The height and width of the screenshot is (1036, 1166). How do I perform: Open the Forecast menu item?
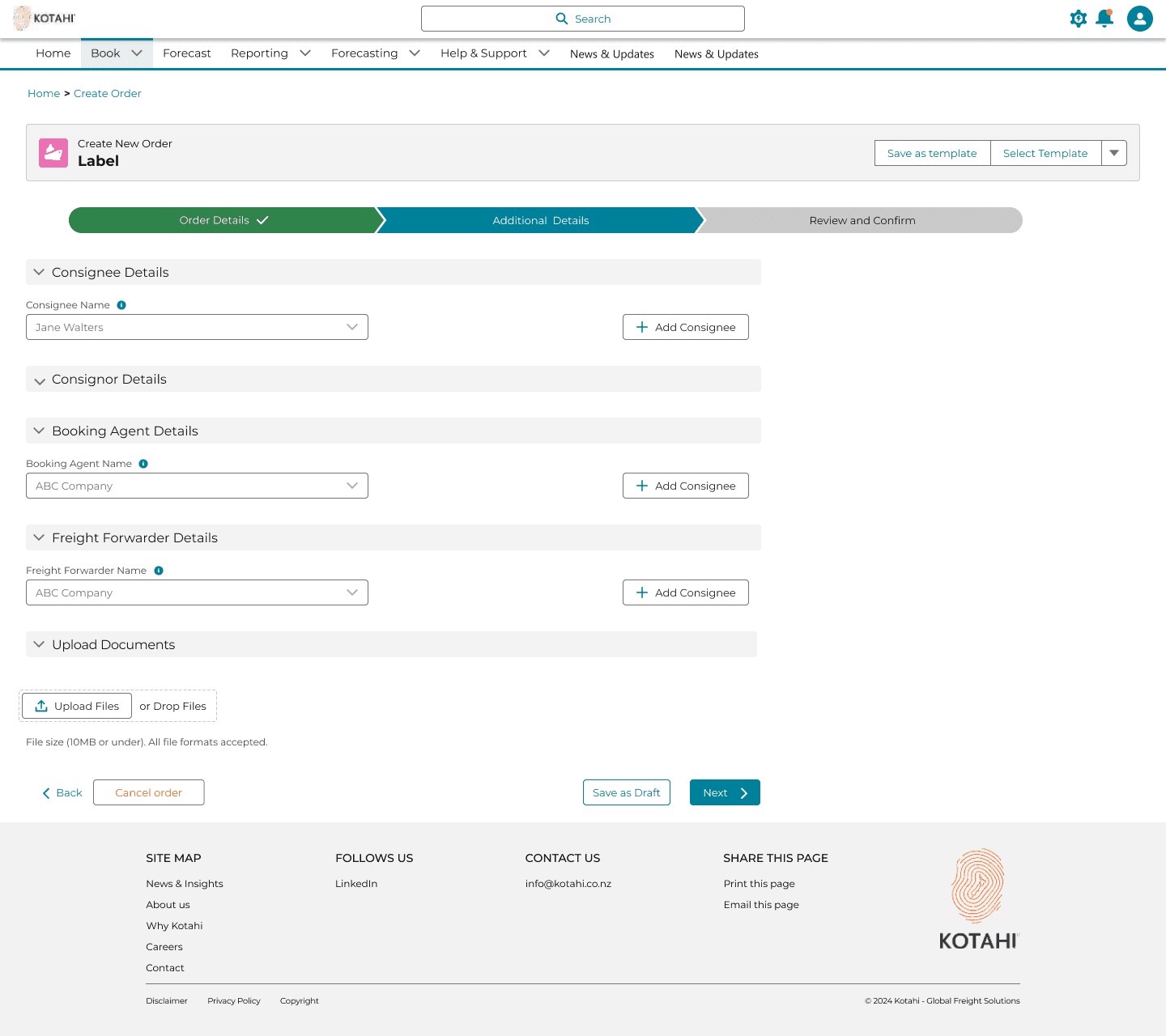click(187, 53)
